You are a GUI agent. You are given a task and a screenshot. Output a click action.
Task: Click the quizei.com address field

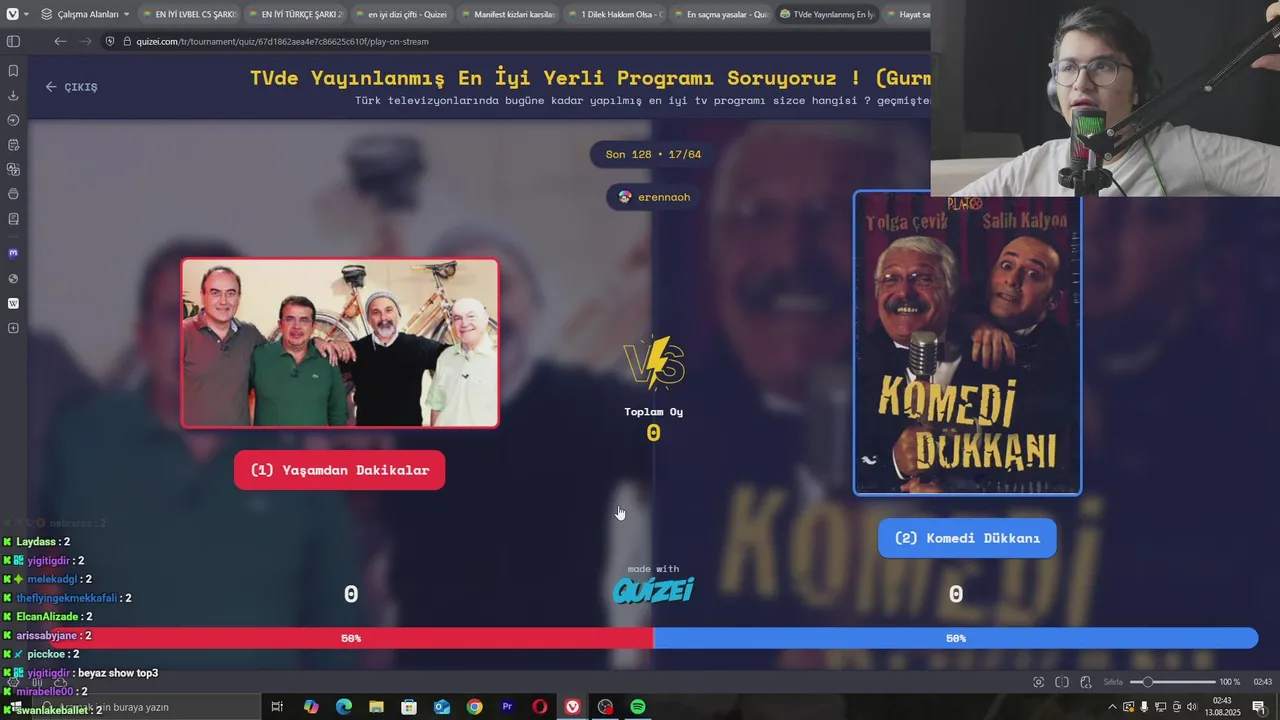(x=282, y=41)
